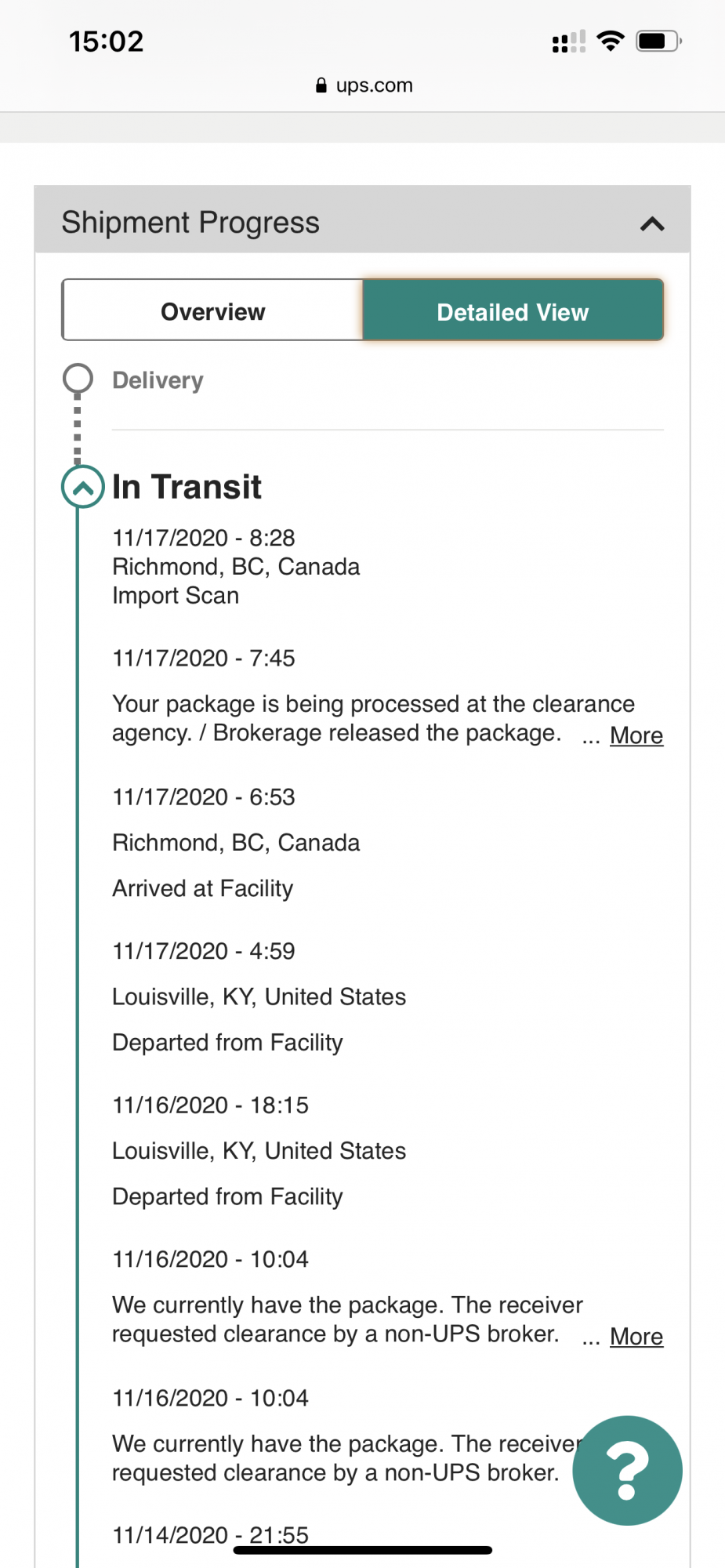This screenshot has width=725, height=1568.
Task: Tap the battery indicator icon
Action: pyautogui.click(x=658, y=41)
